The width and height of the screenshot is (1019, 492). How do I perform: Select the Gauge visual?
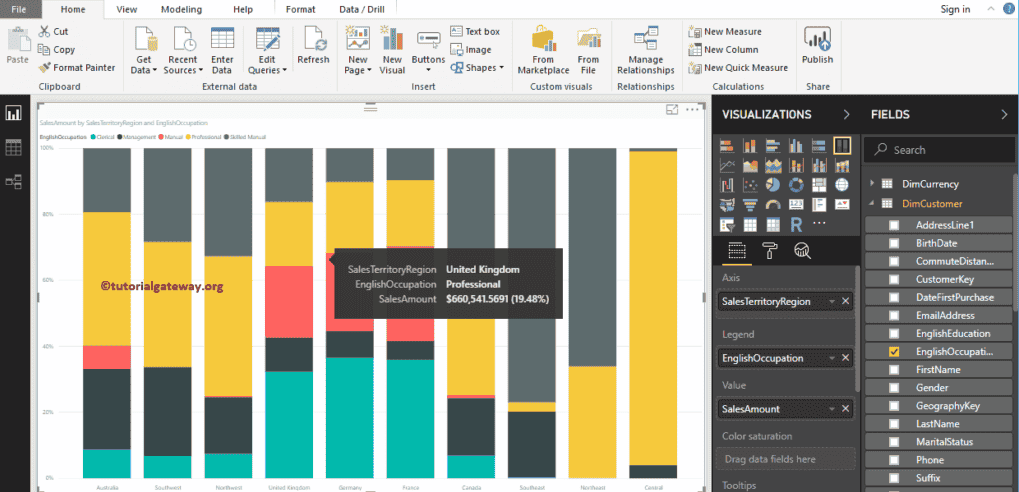pyautogui.click(x=773, y=205)
